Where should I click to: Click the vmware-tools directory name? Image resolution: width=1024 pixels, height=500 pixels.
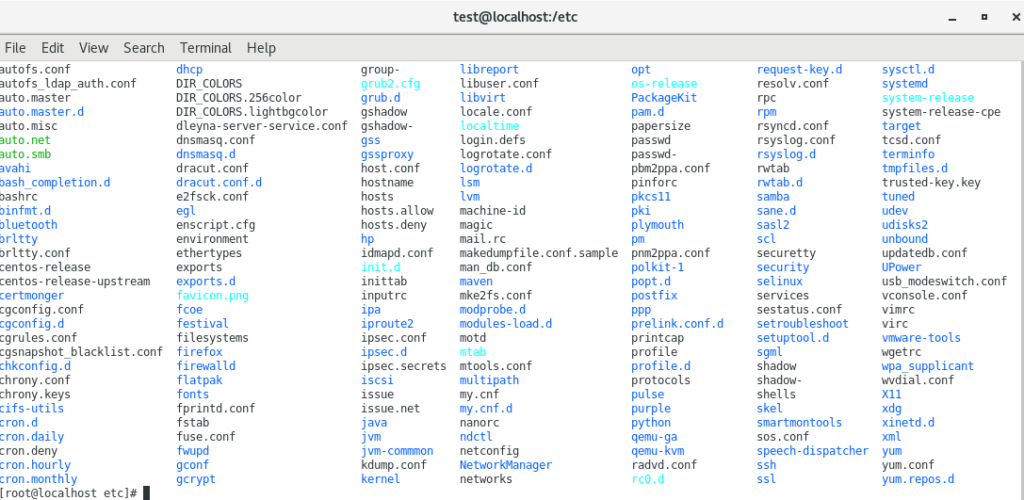click(921, 337)
